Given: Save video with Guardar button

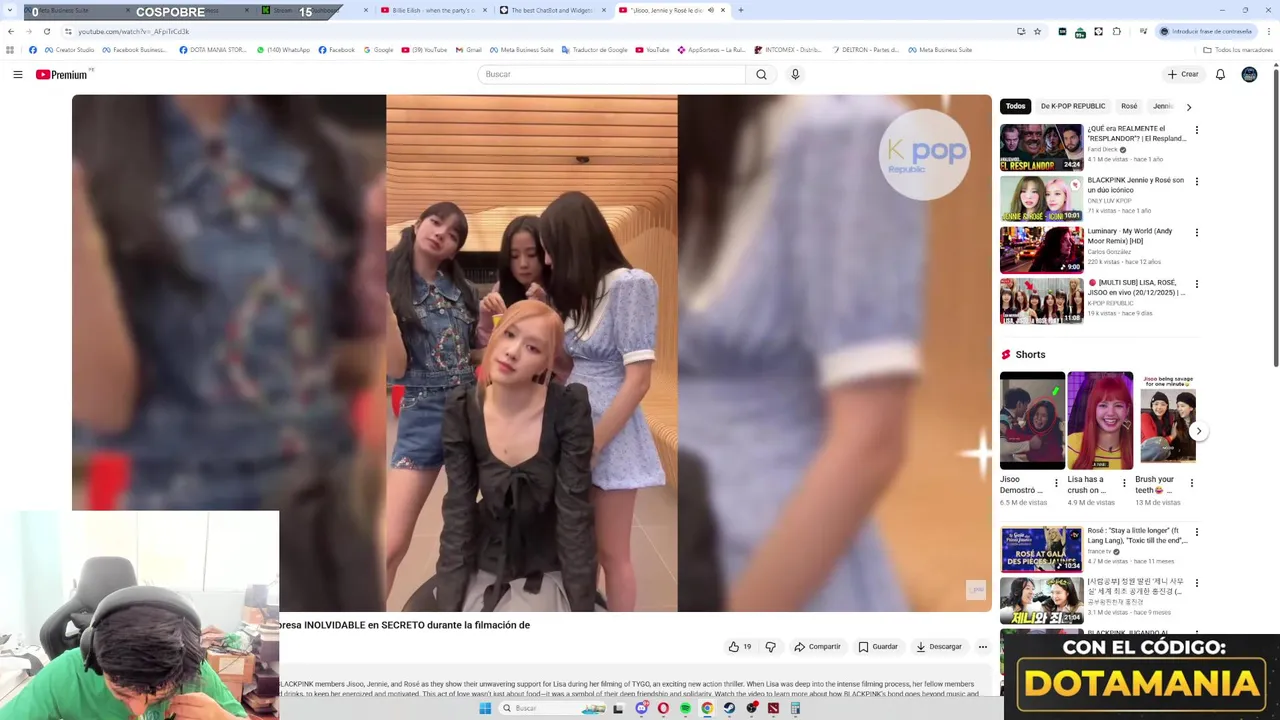Looking at the screenshot, I should [878, 647].
